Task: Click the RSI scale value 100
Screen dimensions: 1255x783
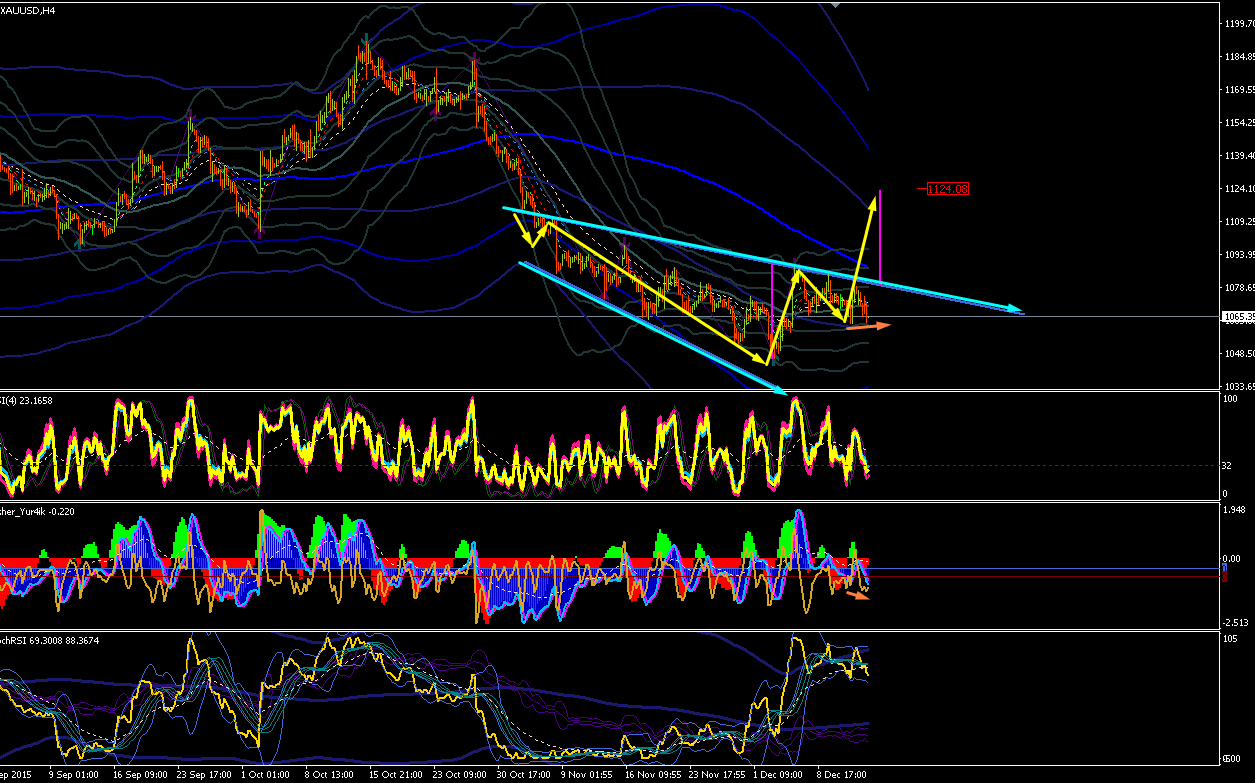Action: [x=1232, y=399]
